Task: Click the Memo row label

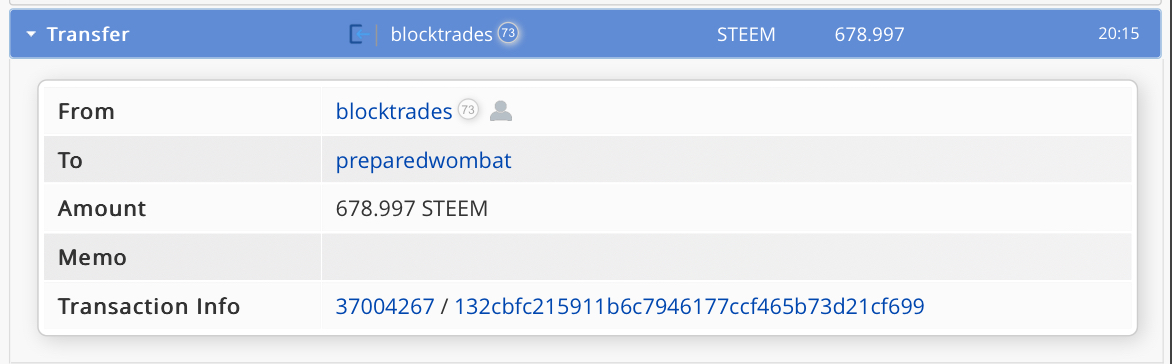Action: pos(92,258)
